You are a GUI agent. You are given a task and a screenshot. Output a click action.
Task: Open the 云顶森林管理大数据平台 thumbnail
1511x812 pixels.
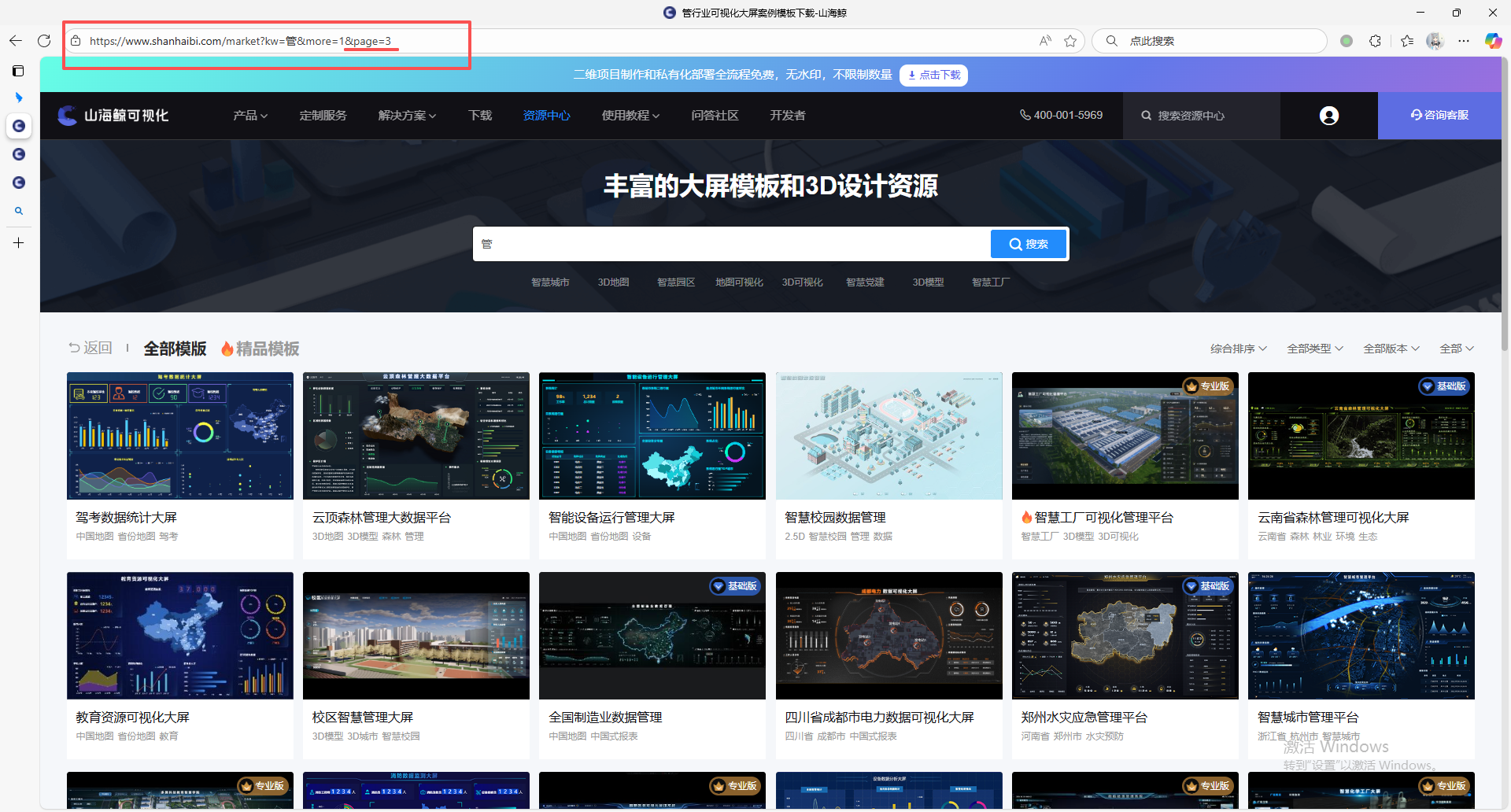(416, 436)
